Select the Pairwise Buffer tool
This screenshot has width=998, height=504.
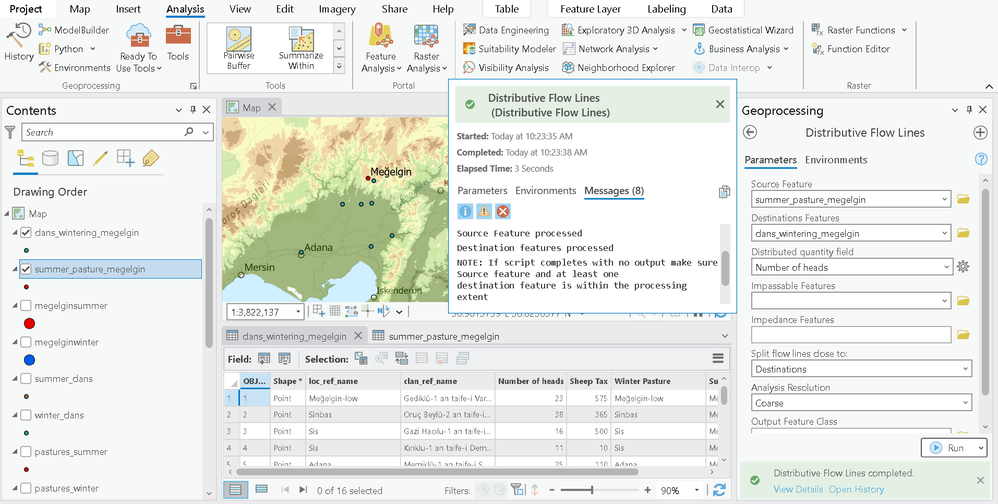239,48
